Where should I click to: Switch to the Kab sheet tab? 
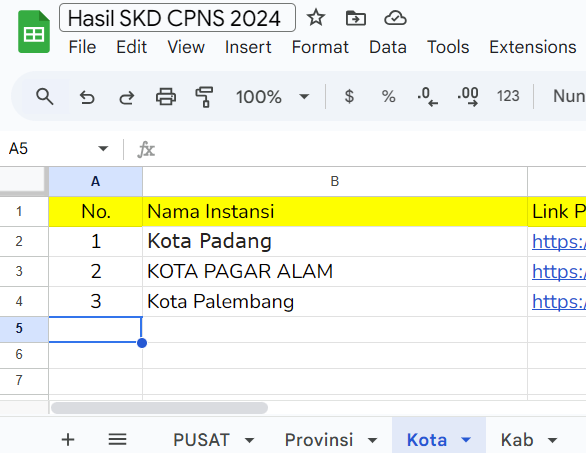pos(517,440)
